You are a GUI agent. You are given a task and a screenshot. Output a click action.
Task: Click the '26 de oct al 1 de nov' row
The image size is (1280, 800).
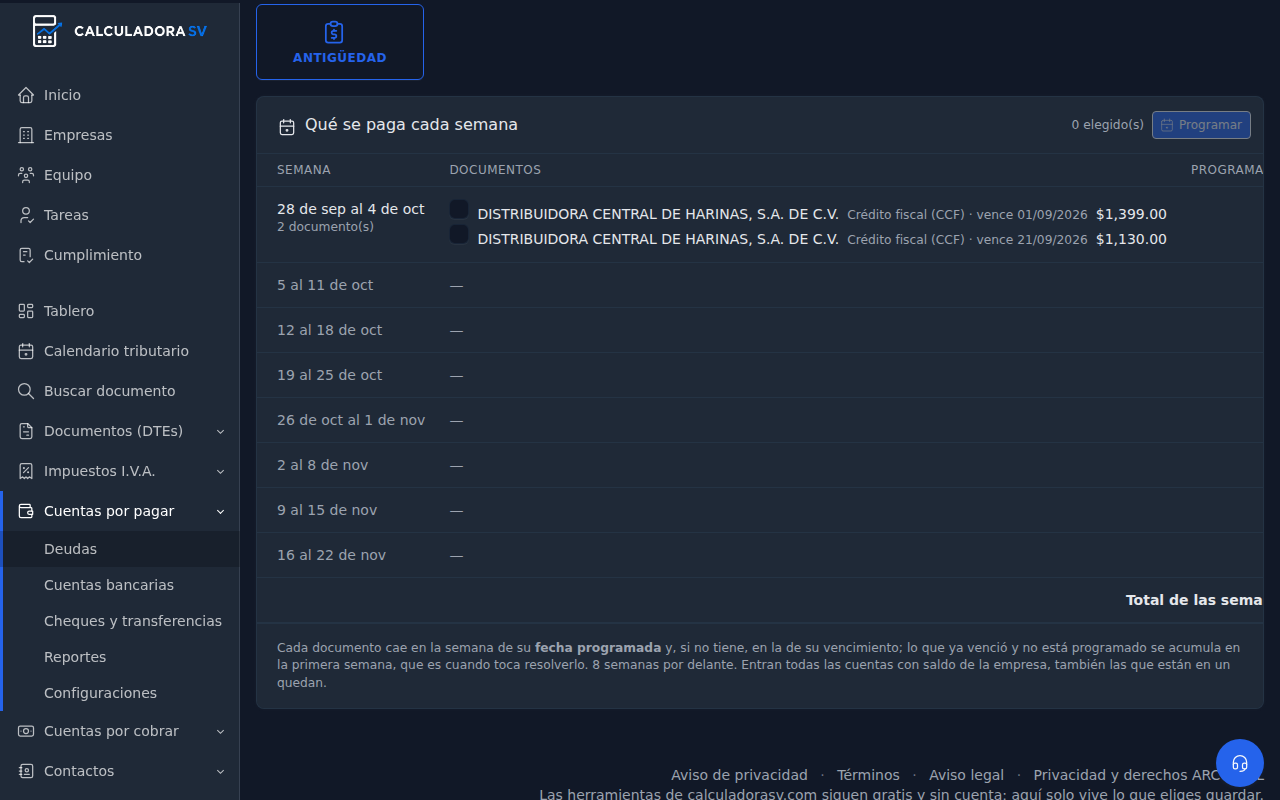point(760,420)
